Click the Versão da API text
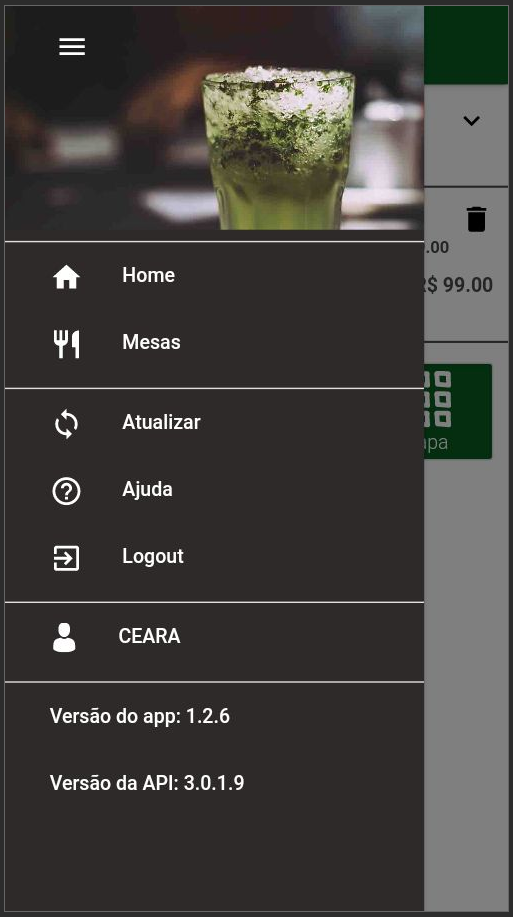Viewport: 513px width, 917px height. coord(147,783)
